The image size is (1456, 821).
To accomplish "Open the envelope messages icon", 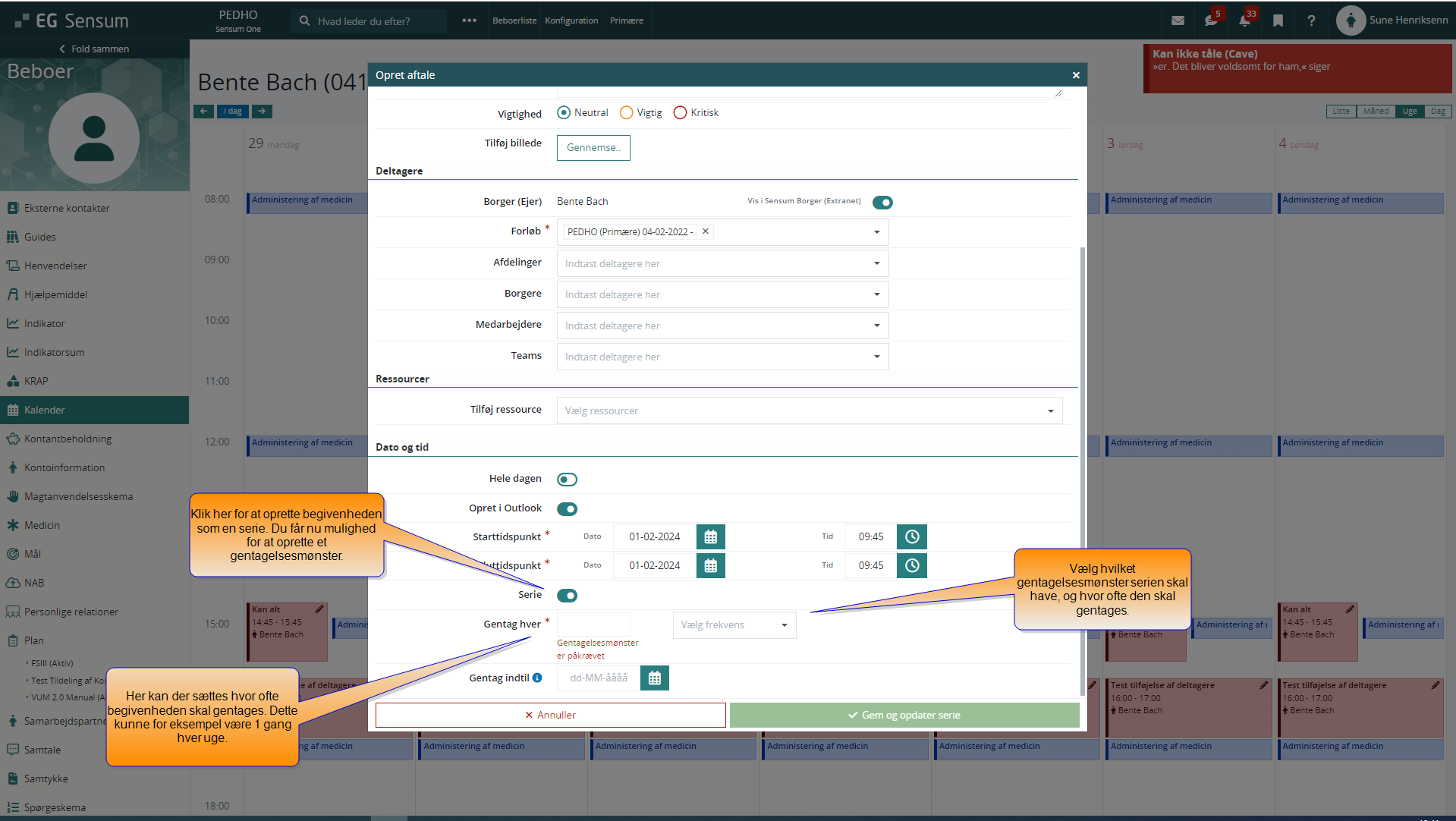I will coord(1178,21).
